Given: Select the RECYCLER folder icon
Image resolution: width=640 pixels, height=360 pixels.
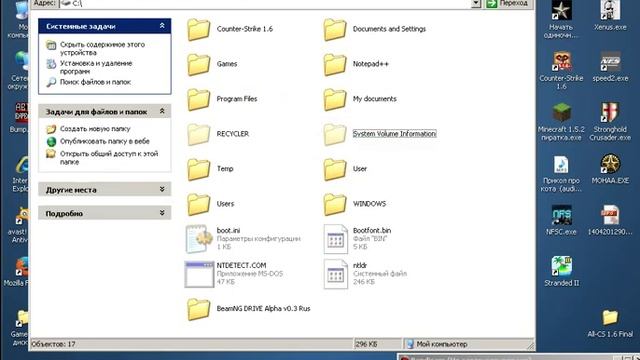Looking at the screenshot, I should tap(199, 134).
